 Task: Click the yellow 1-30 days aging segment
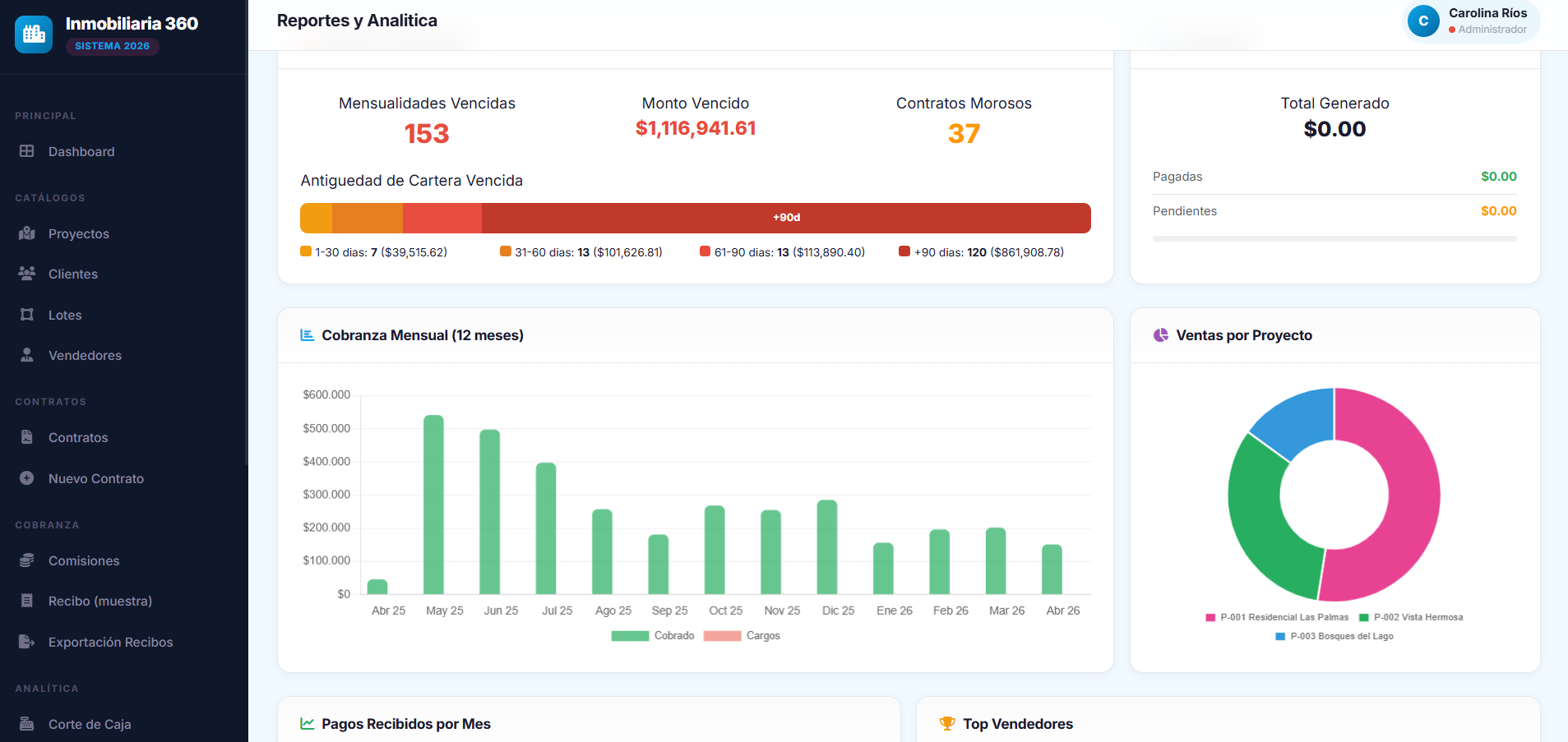coord(317,218)
